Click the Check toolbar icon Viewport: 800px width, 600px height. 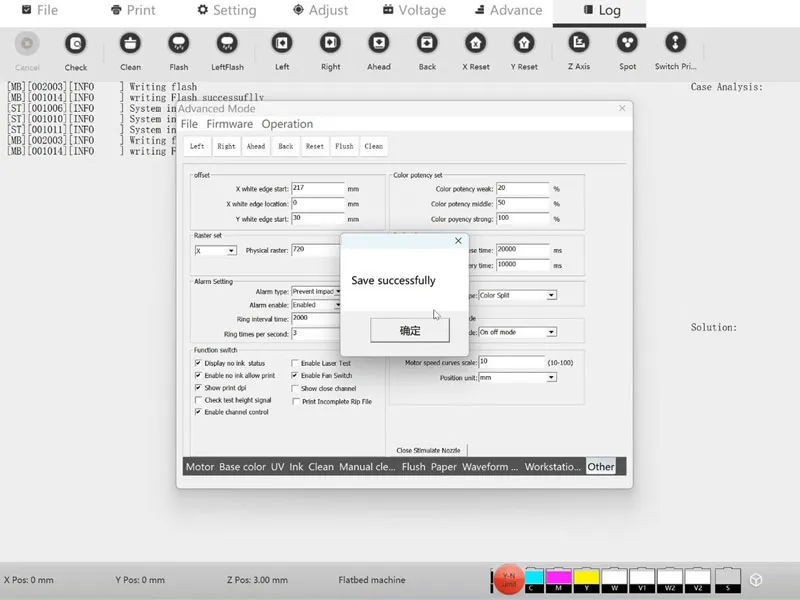[x=76, y=45]
